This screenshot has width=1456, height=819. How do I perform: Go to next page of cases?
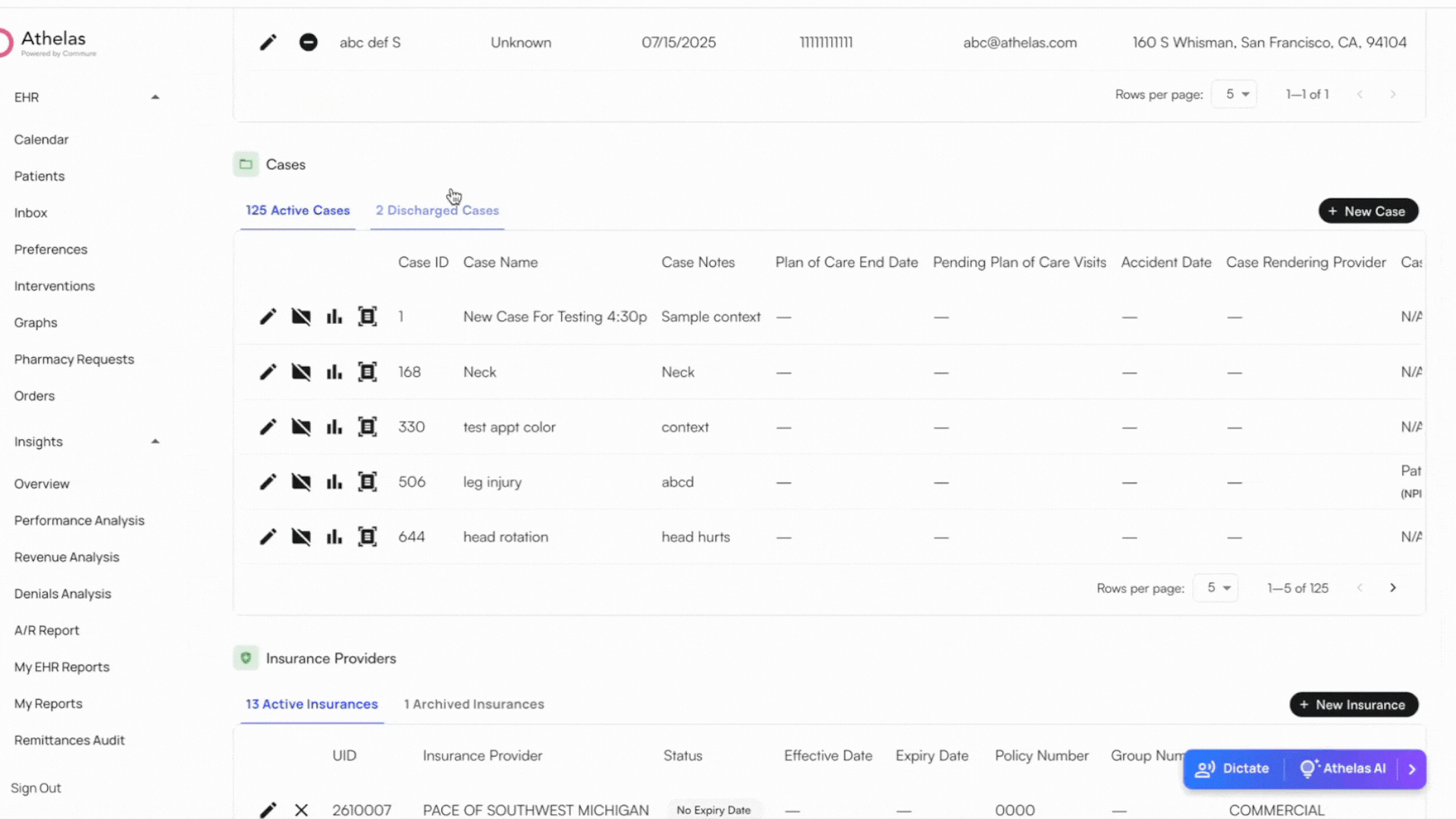[x=1392, y=588]
